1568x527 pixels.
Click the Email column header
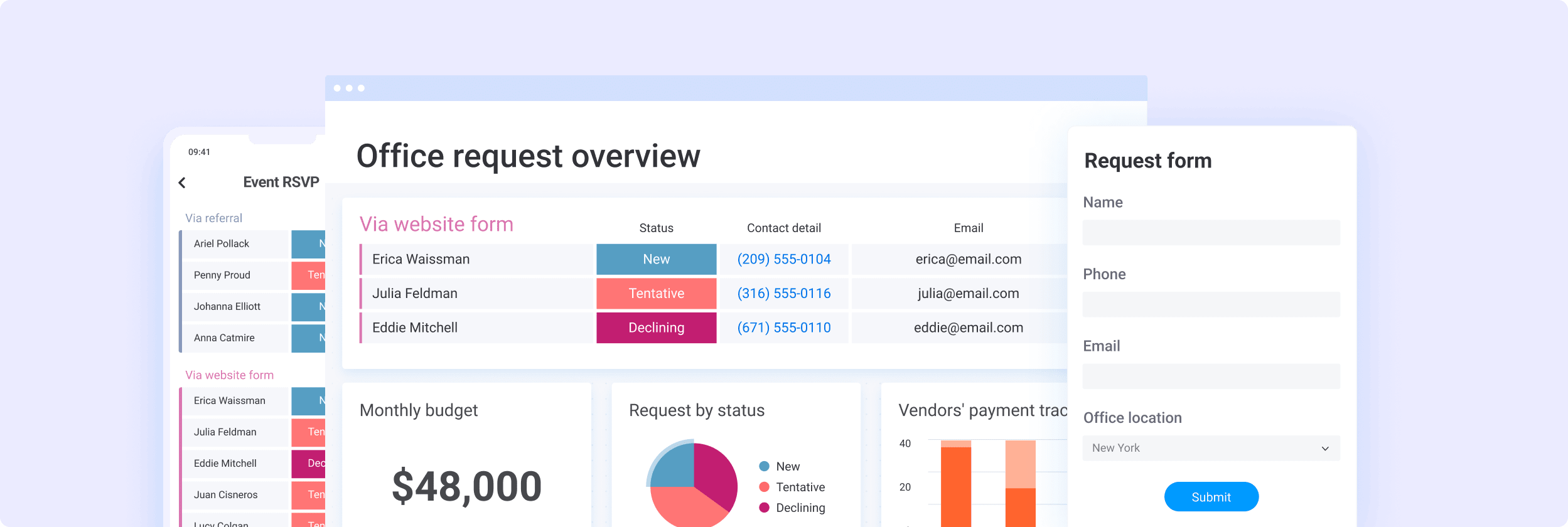[968, 228]
